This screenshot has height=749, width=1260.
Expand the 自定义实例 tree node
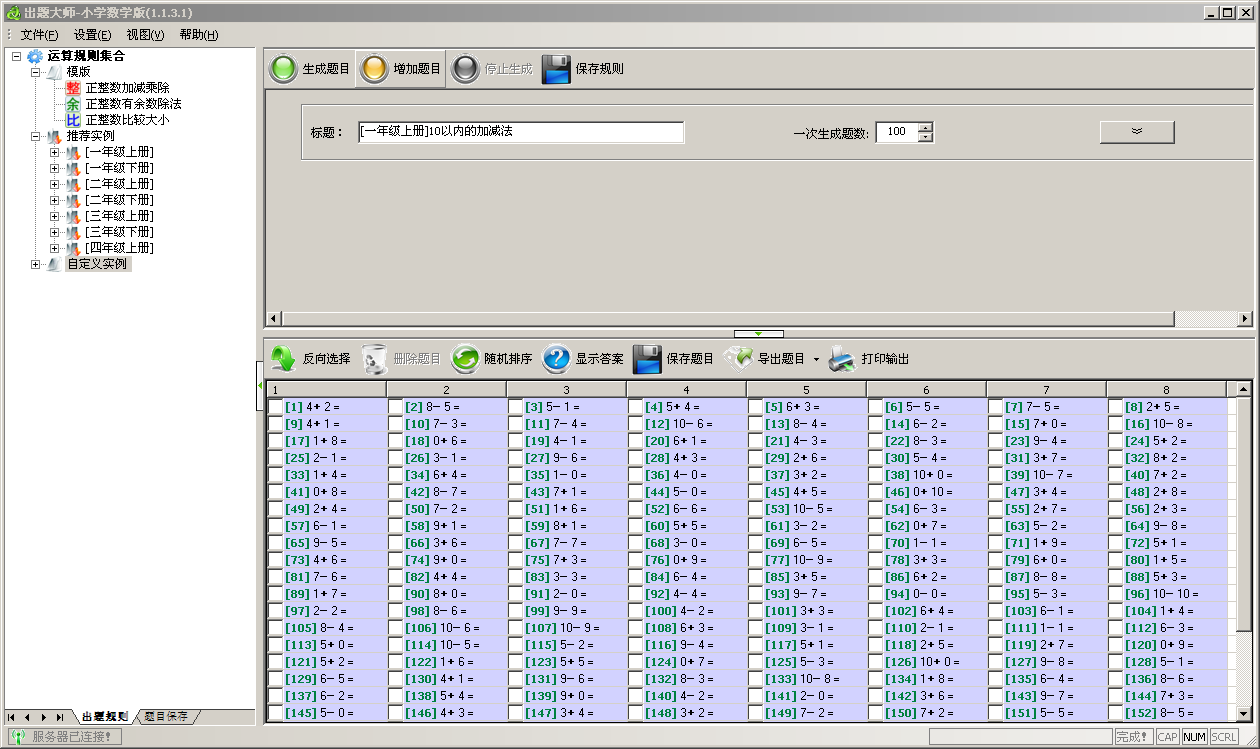pos(36,264)
